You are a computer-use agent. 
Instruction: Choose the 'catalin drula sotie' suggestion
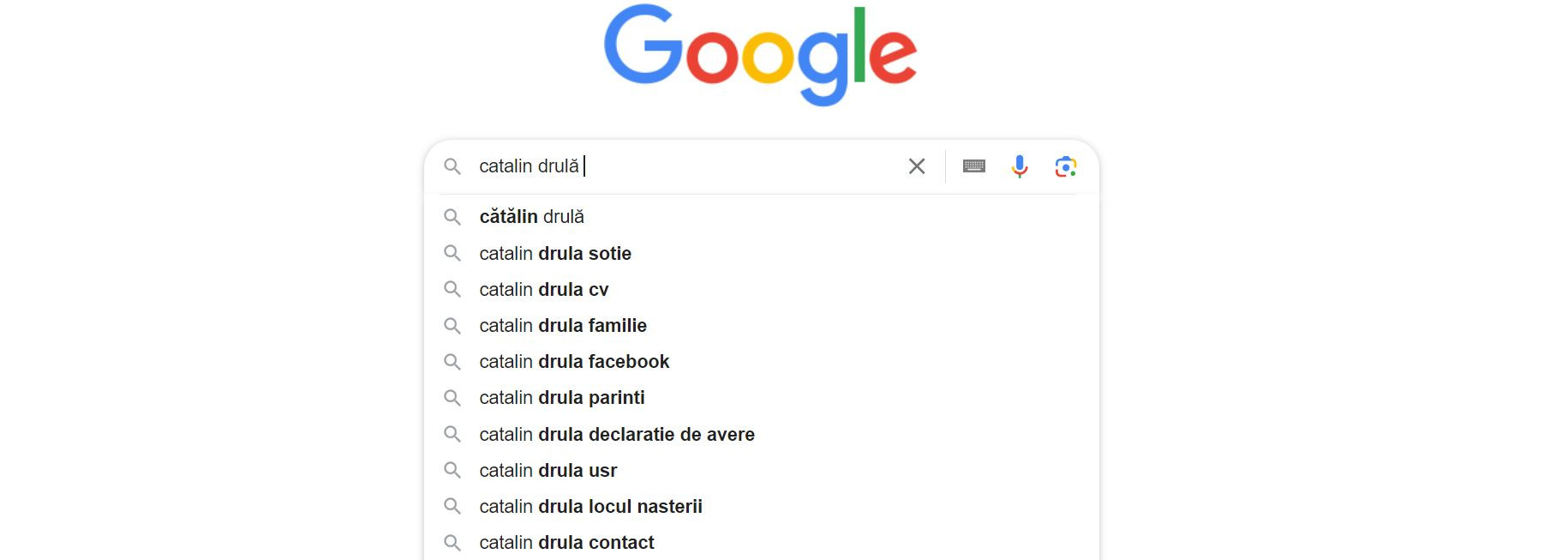(555, 253)
